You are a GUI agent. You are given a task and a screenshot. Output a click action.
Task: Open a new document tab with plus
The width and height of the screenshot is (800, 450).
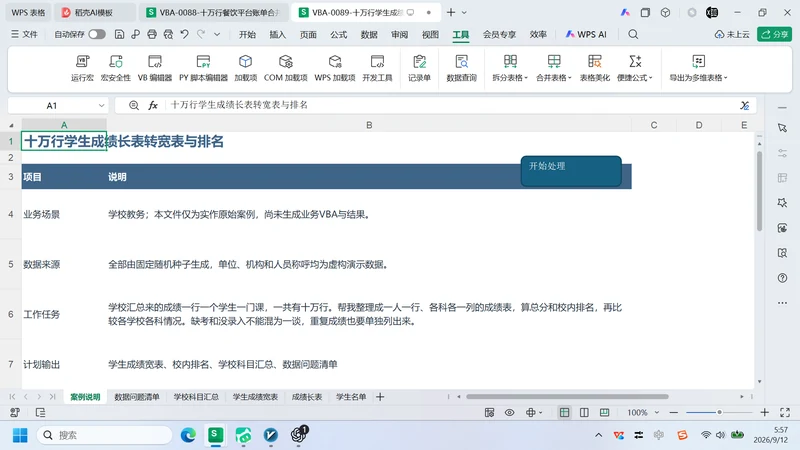click(x=451, y=12)
